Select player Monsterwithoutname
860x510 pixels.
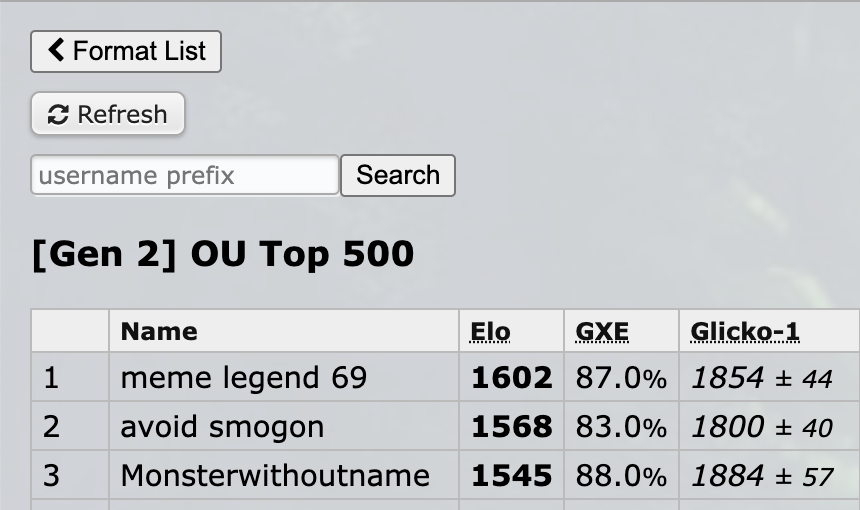point(275,476)
